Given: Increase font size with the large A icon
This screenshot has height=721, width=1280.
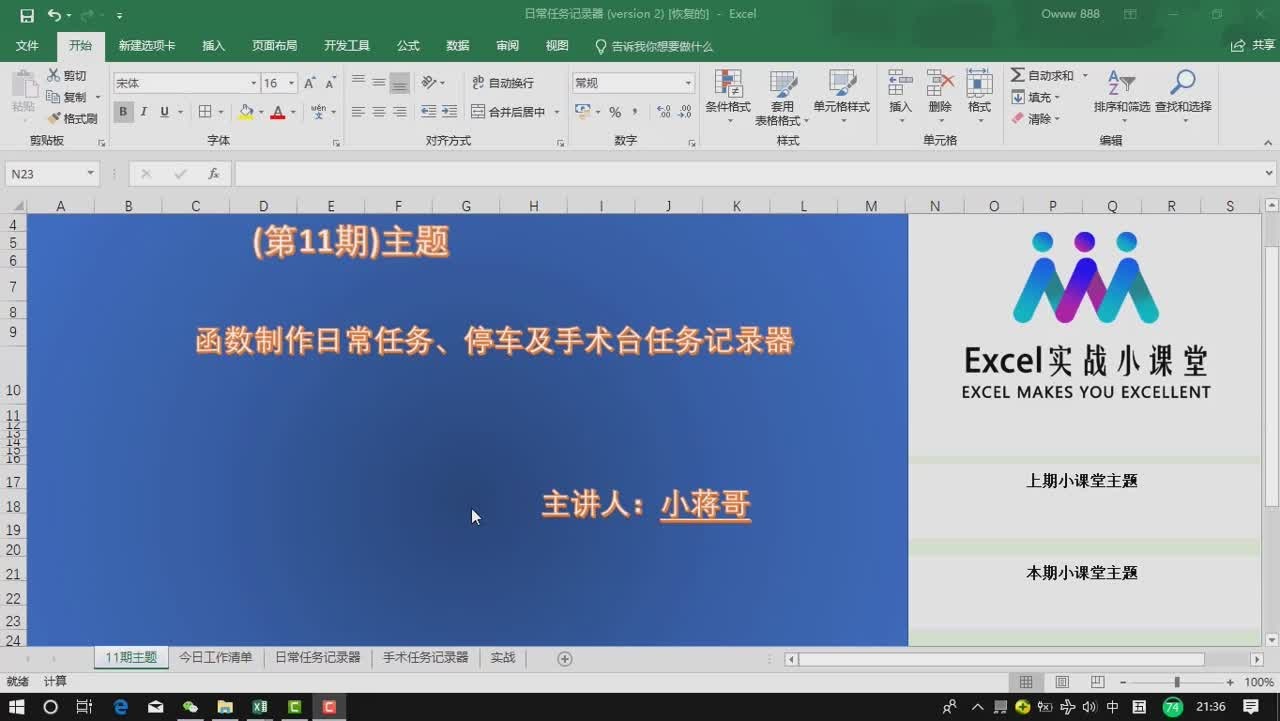Looking at the screenshot, I should coord(309,83).
